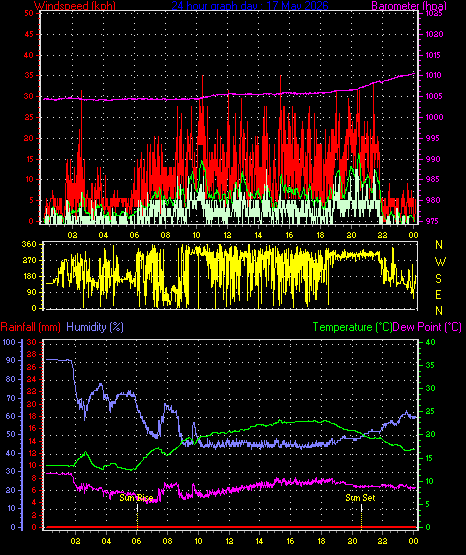Viewport: 466px width, 555px height.
Task: Click the Sun Rise marker on the lower chart
Action: 136,498
